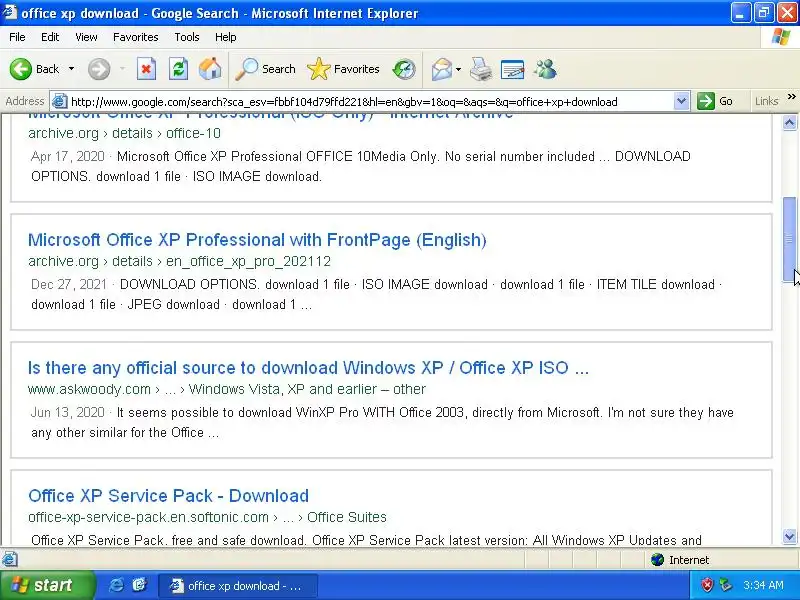Screen dimensions: 800x600
Task: Click the 3:34 AM system clock
Action: tap(763, 585)
